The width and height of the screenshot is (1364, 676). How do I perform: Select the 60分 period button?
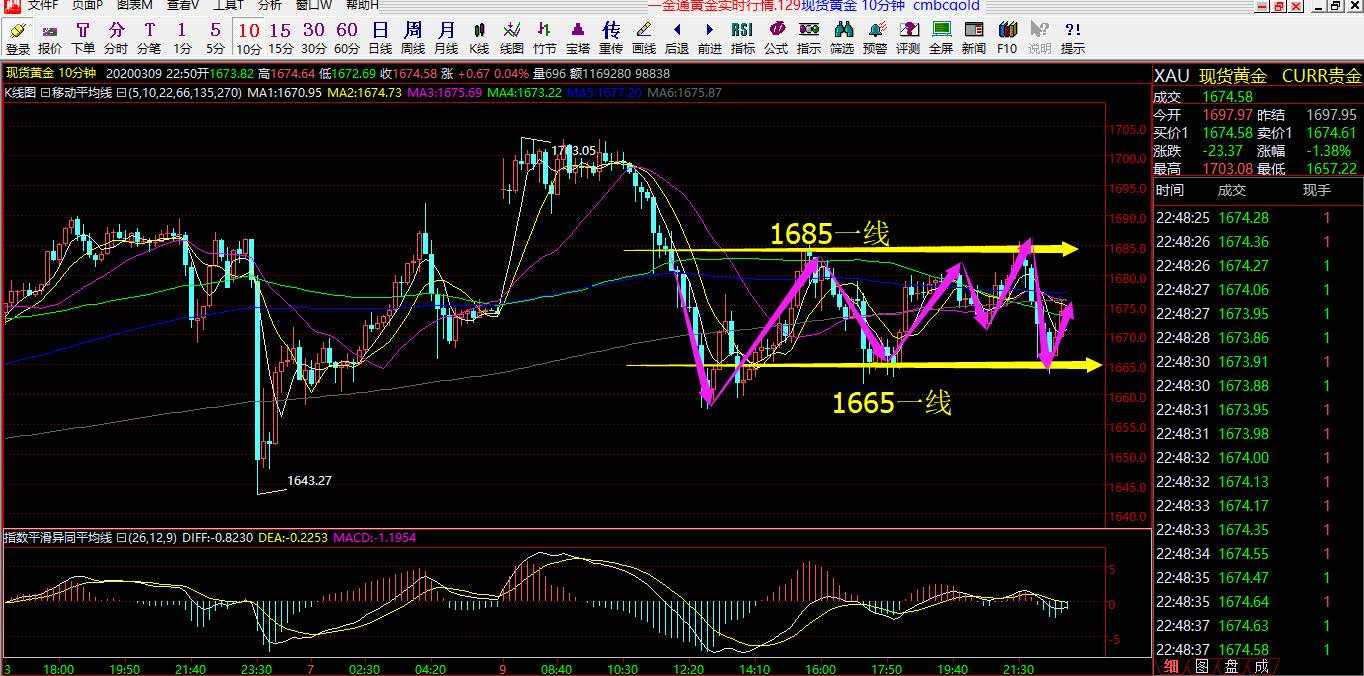click(x=347, y=38)
